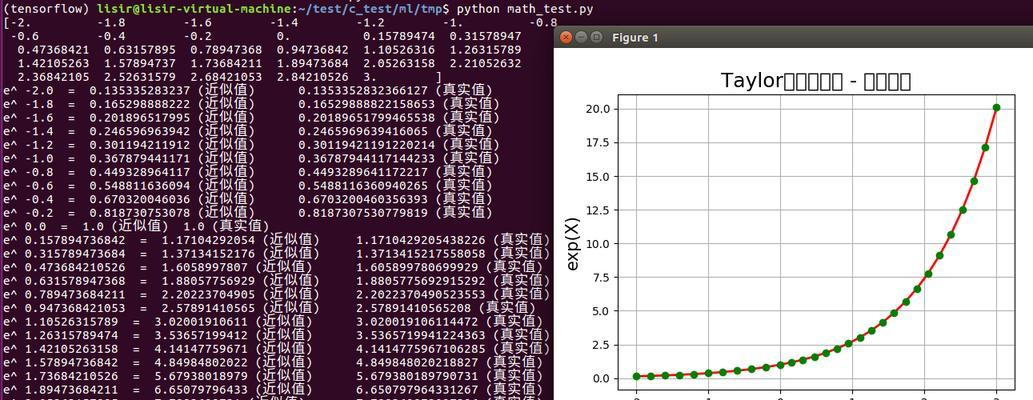Click approximate value 0.135335283237 in terminal

click(140, 91)
